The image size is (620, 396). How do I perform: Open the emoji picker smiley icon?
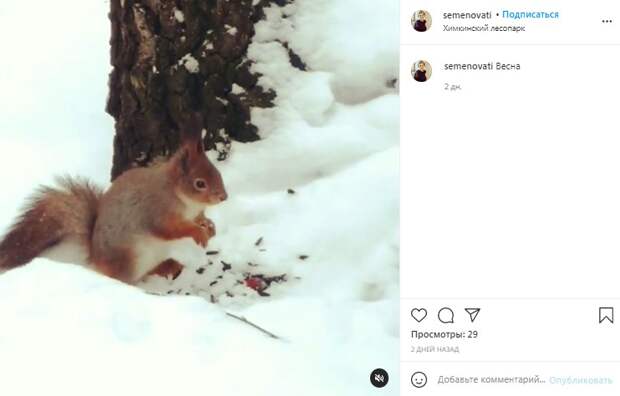(x=419, y=380)
